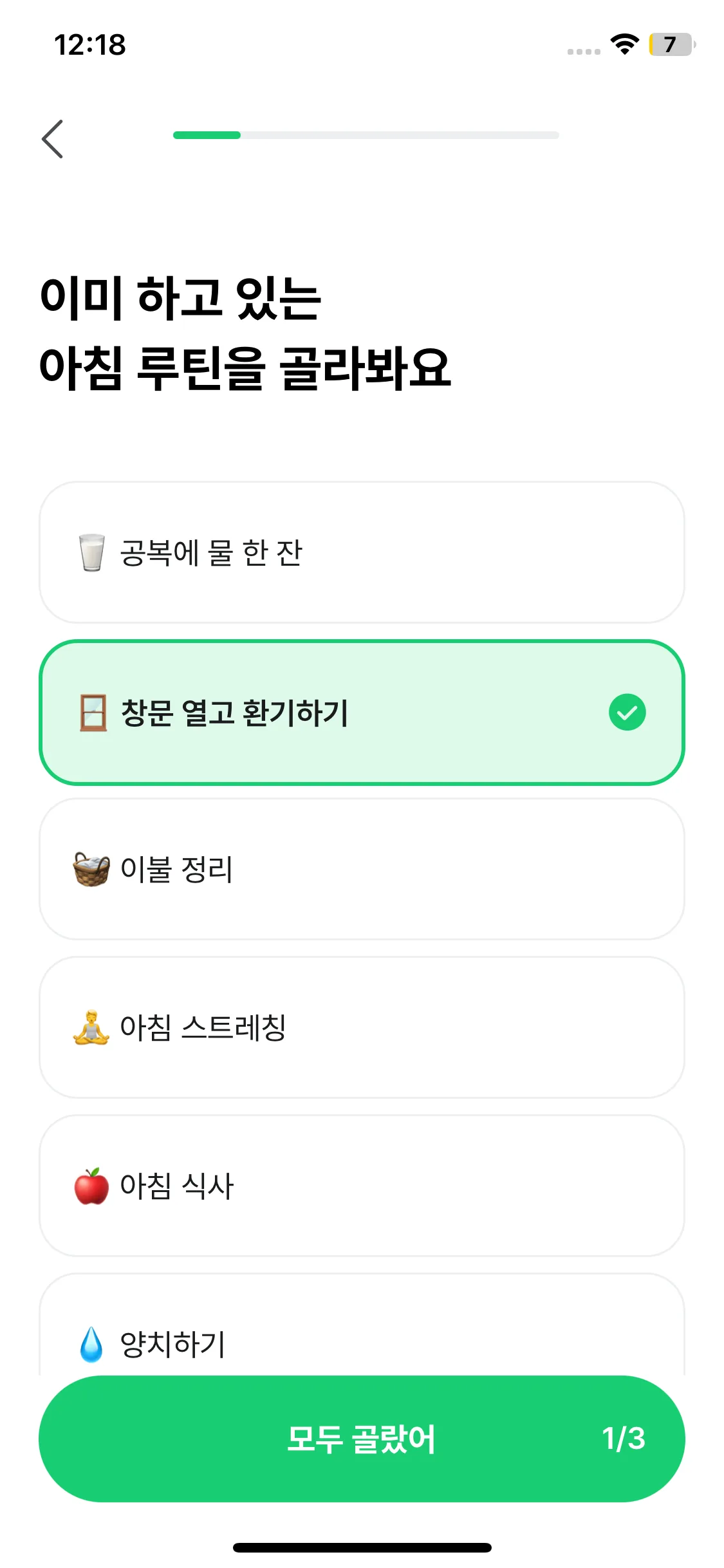
Task: Tap the milk glass emoji icon
Action: tap(91, 552)
